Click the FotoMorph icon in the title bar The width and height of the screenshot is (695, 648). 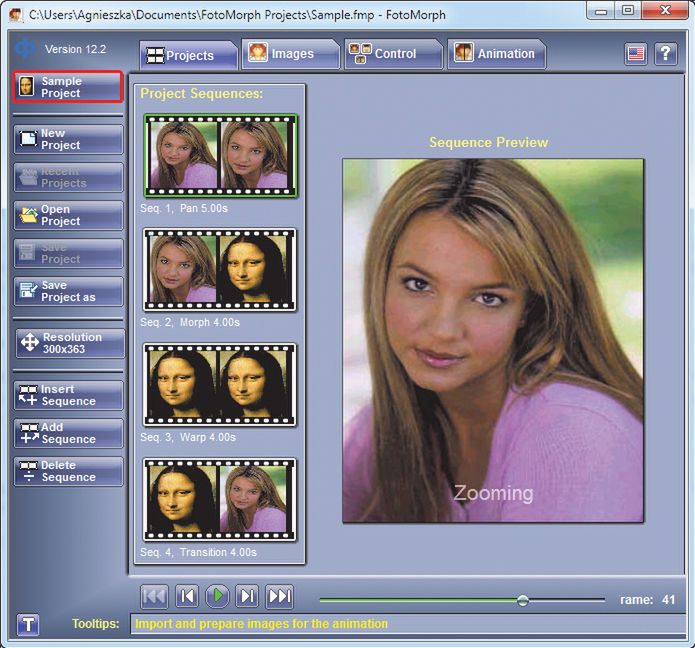[x=16, y=15]
